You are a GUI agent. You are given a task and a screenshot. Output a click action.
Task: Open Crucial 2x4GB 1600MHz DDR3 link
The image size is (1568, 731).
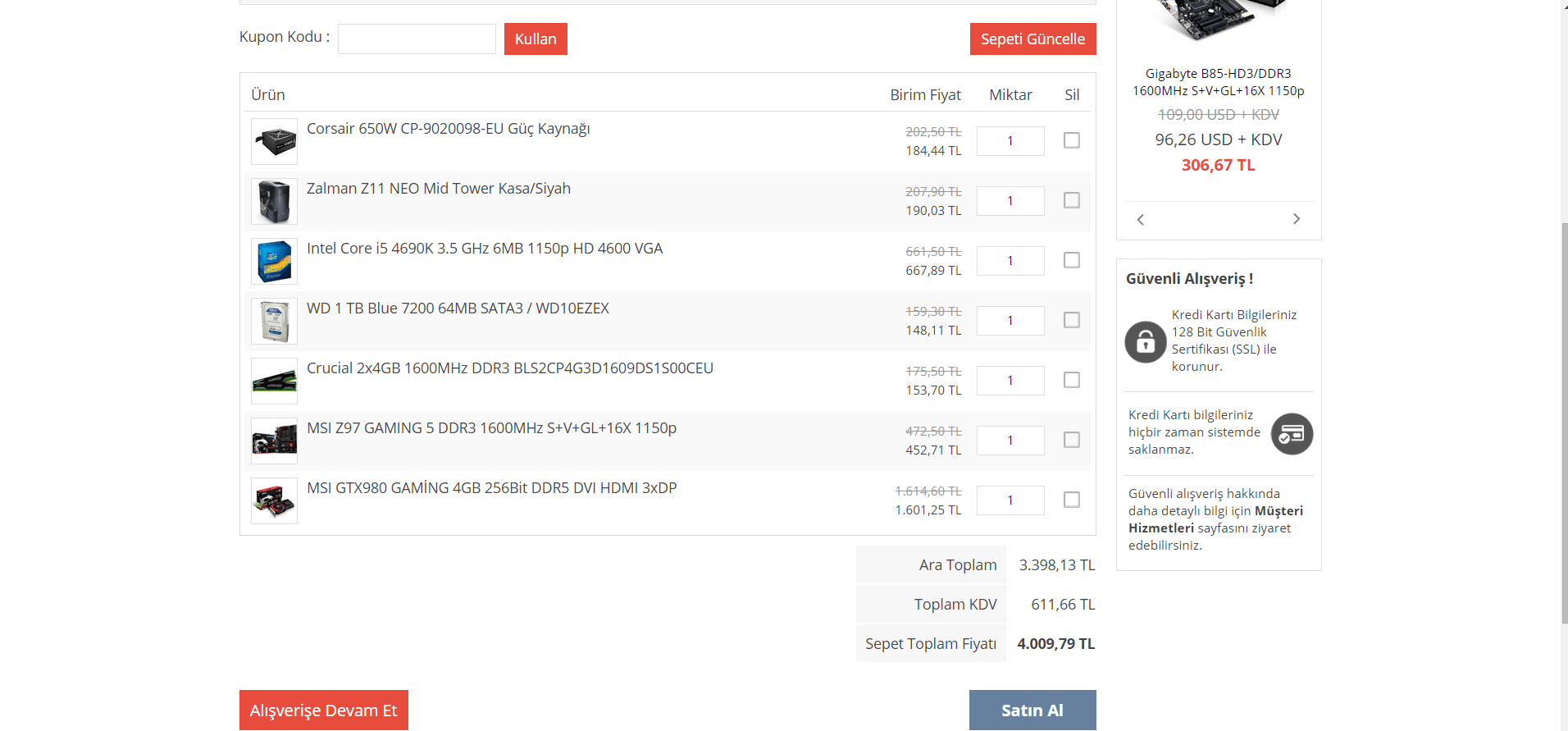click(x=510, y=368)
